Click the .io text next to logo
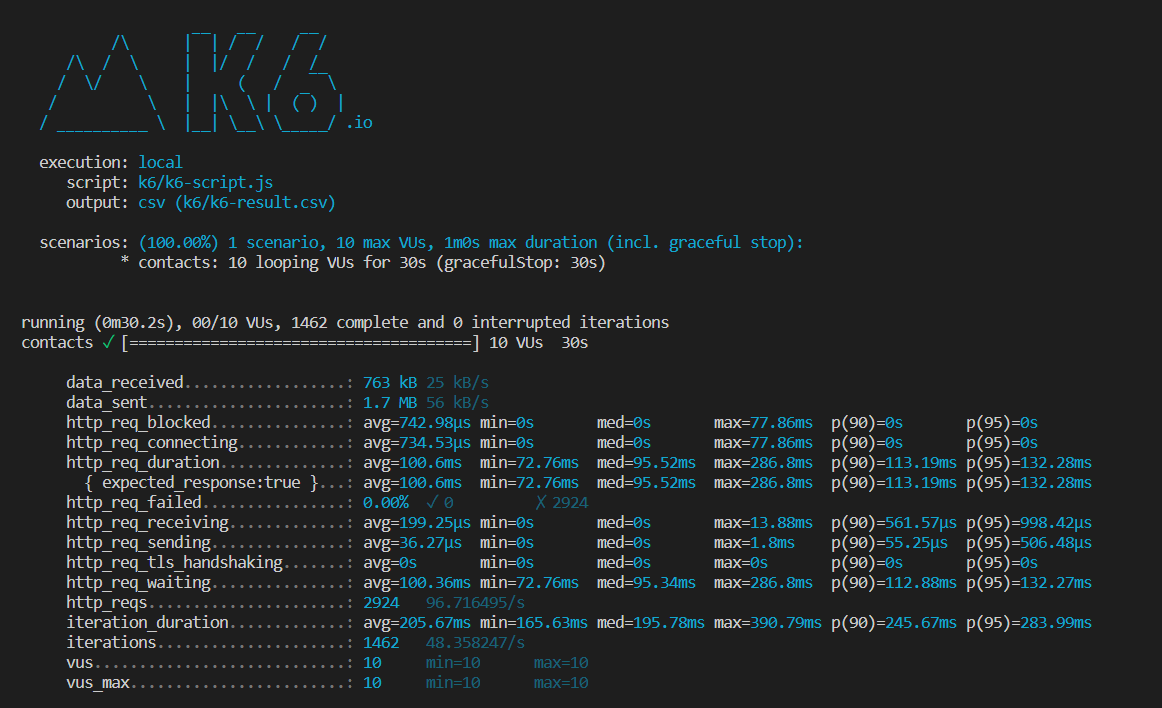The image size is (1162, 708). [359, 123]
